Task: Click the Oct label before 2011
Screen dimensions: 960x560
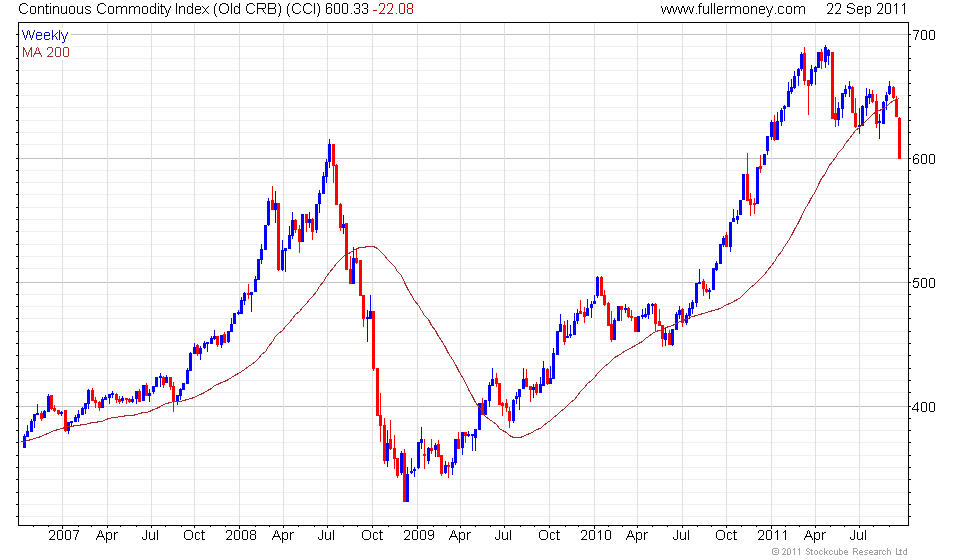Action: coord(726,536)
